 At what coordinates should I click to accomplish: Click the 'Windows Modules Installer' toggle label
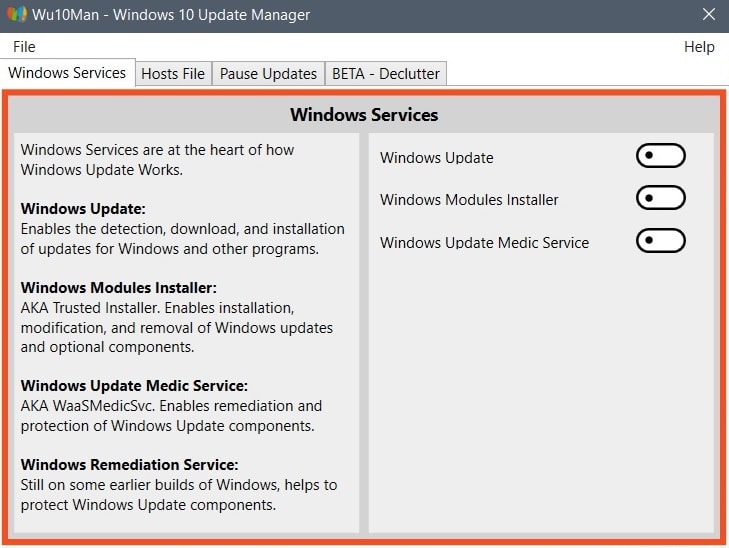click(469, 200)
